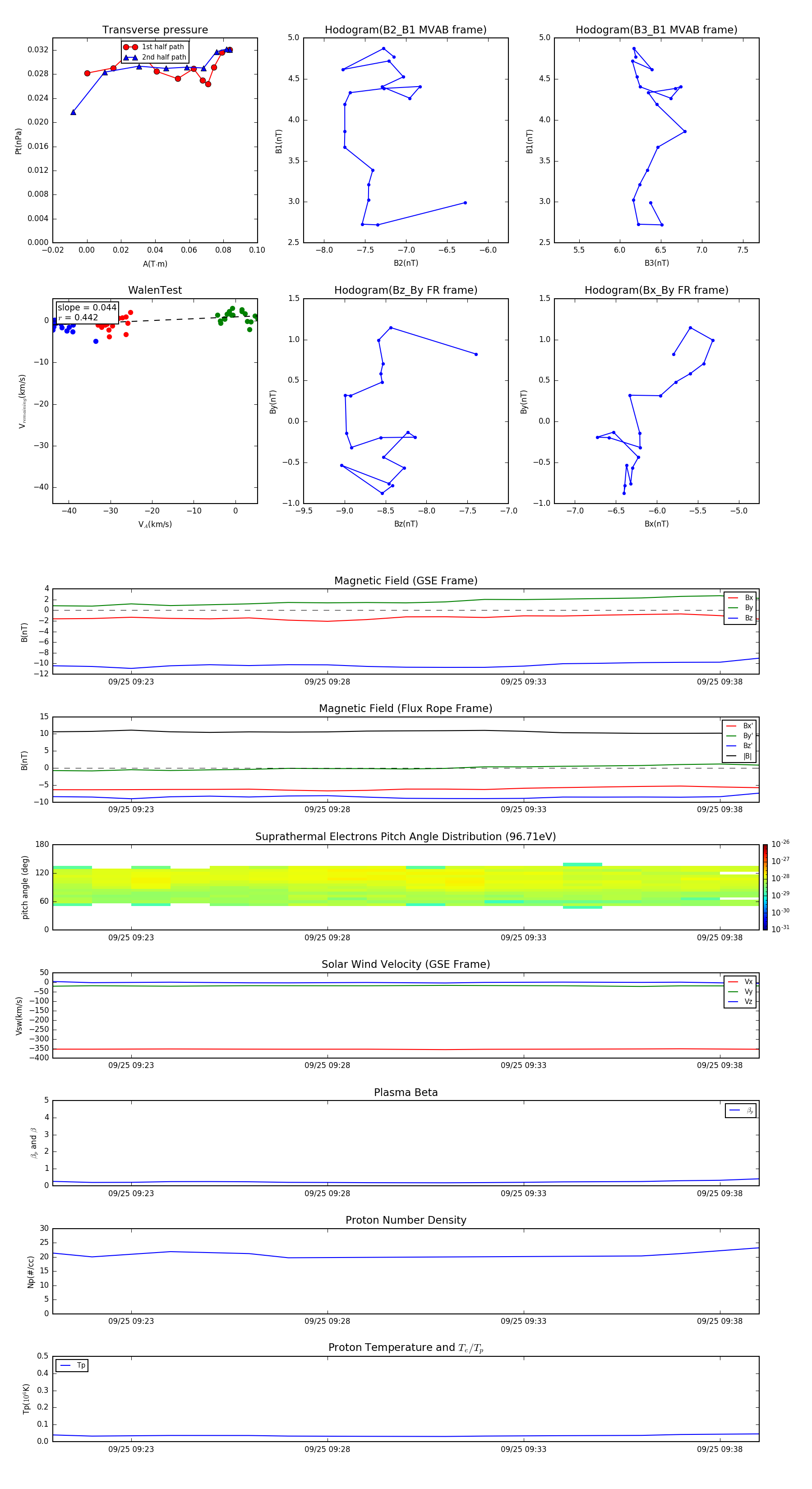This screenshot has height=1489, width=812.
Task: Click the red Vx line in Solar Wind Velocity panel
Action: click(x=406, y=1049)
